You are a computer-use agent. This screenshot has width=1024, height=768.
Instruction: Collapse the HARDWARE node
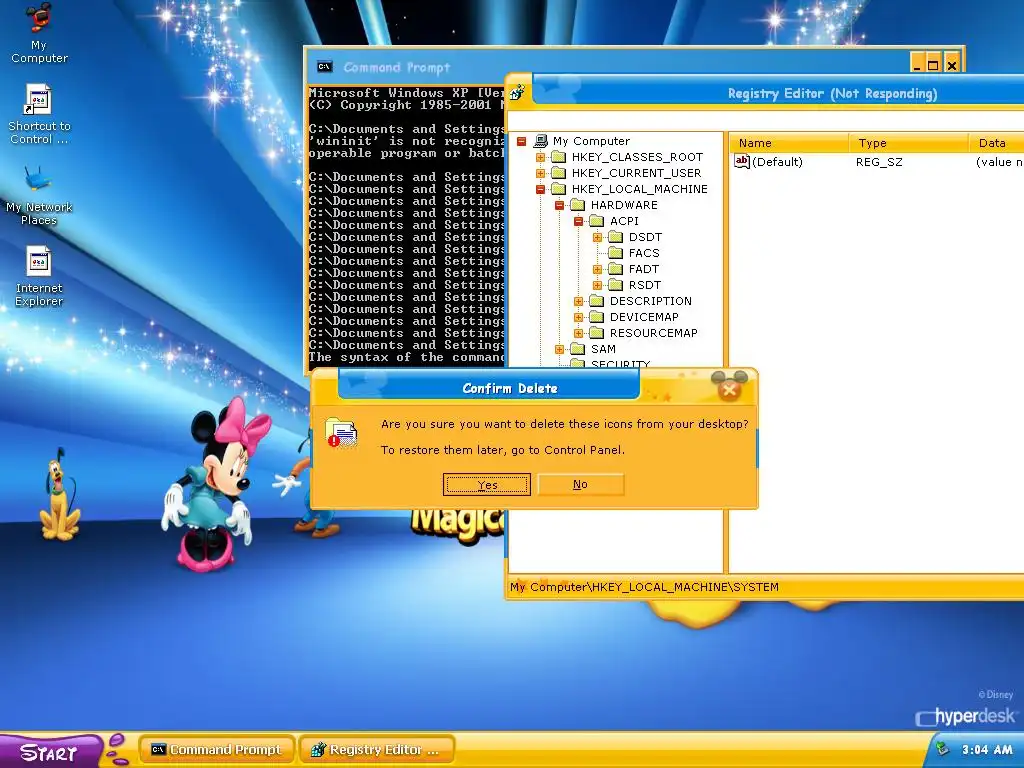[x=559, y=205]
